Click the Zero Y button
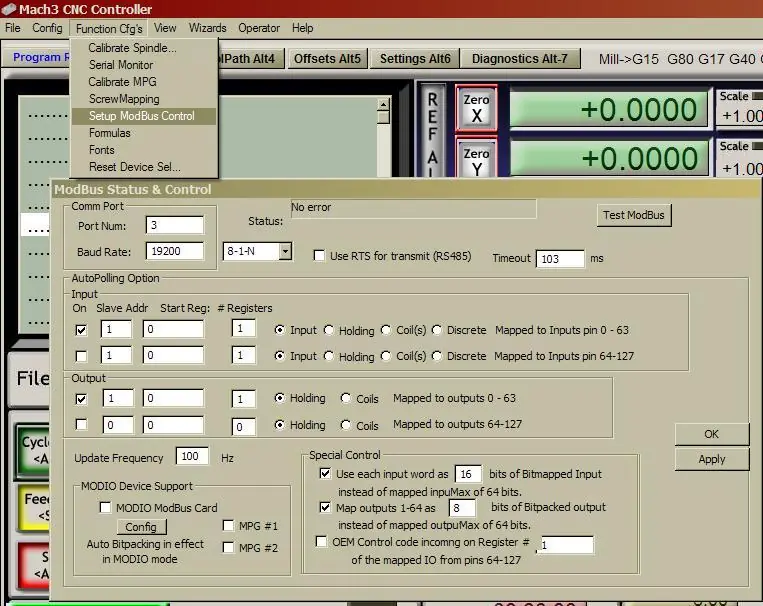763x606 pixels. (476, 159)
